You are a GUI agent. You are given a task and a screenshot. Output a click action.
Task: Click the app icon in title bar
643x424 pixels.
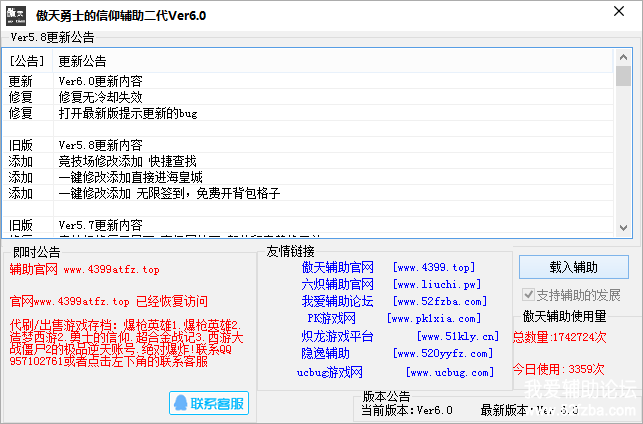(16, 16)
